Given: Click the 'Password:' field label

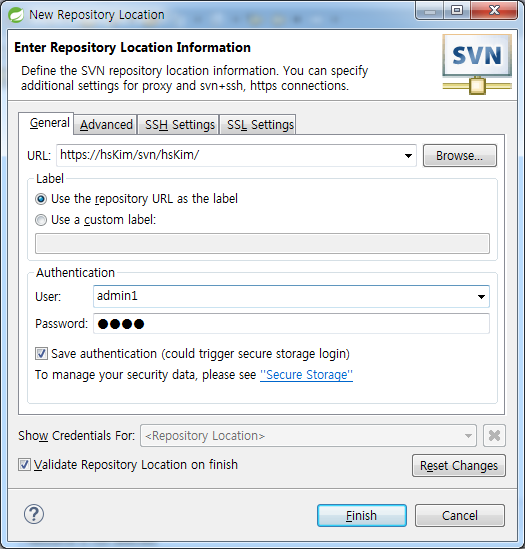Looking at the screenshot, I should pos(61,324).
